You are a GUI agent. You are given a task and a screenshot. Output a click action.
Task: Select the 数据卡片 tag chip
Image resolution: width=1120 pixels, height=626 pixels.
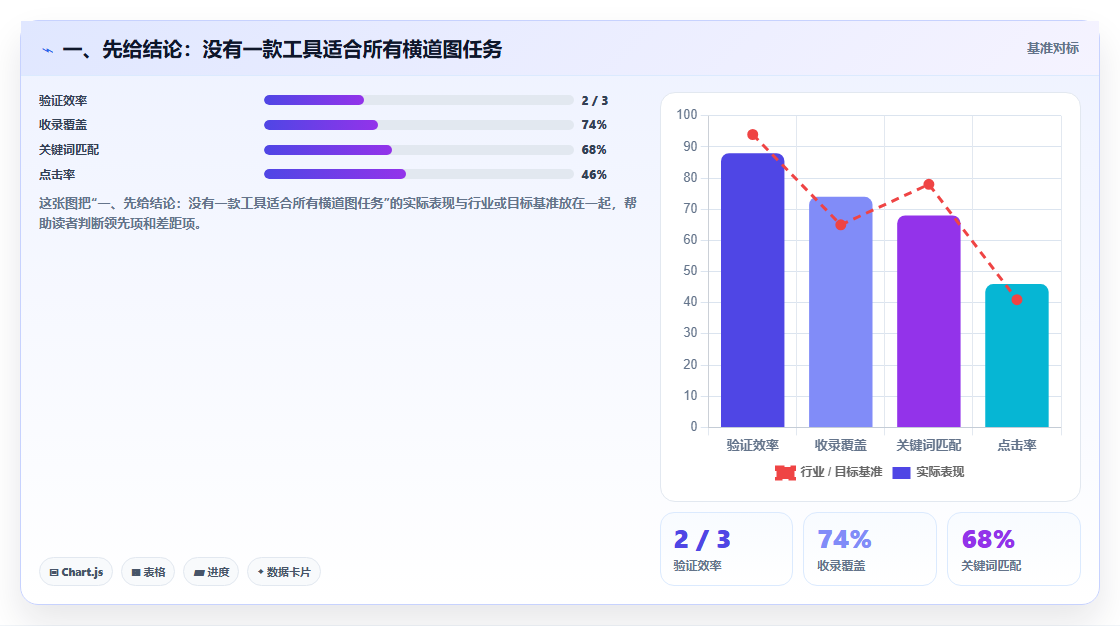284,572
